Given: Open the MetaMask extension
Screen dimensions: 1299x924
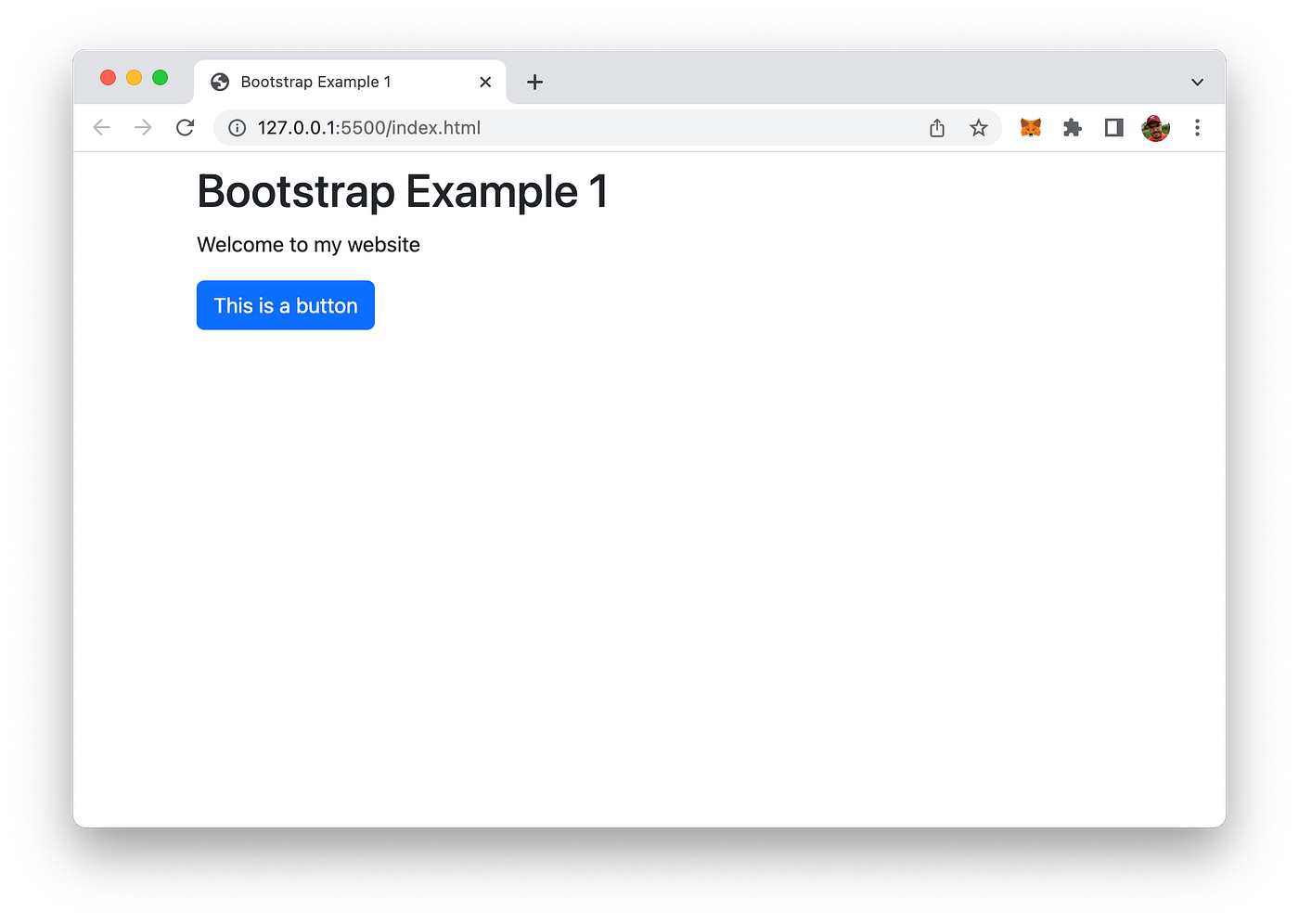Looking at the screenshot, I should point(1030,127).
